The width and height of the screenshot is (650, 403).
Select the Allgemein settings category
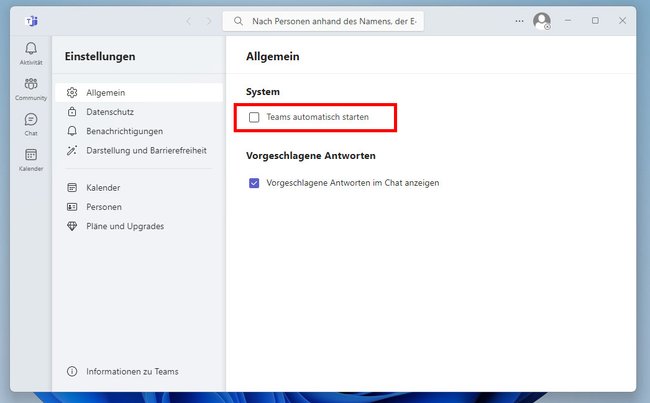click(x=139, y=92)
